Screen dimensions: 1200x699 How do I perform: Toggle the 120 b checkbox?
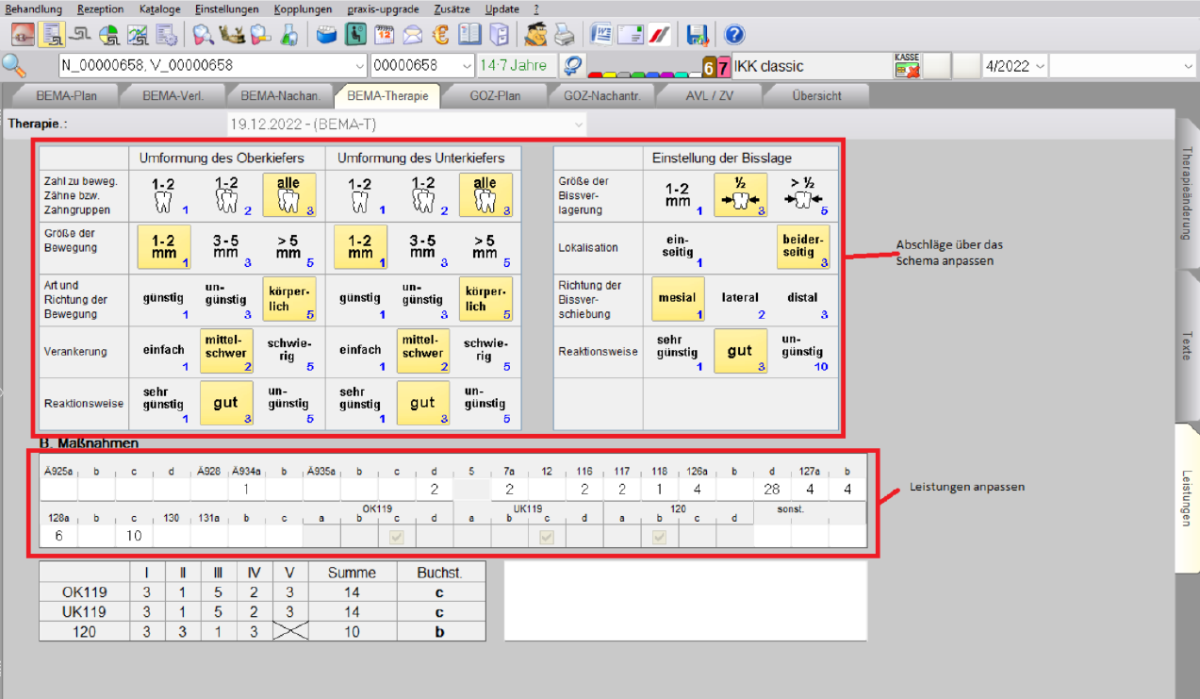[x=660, y=537]
